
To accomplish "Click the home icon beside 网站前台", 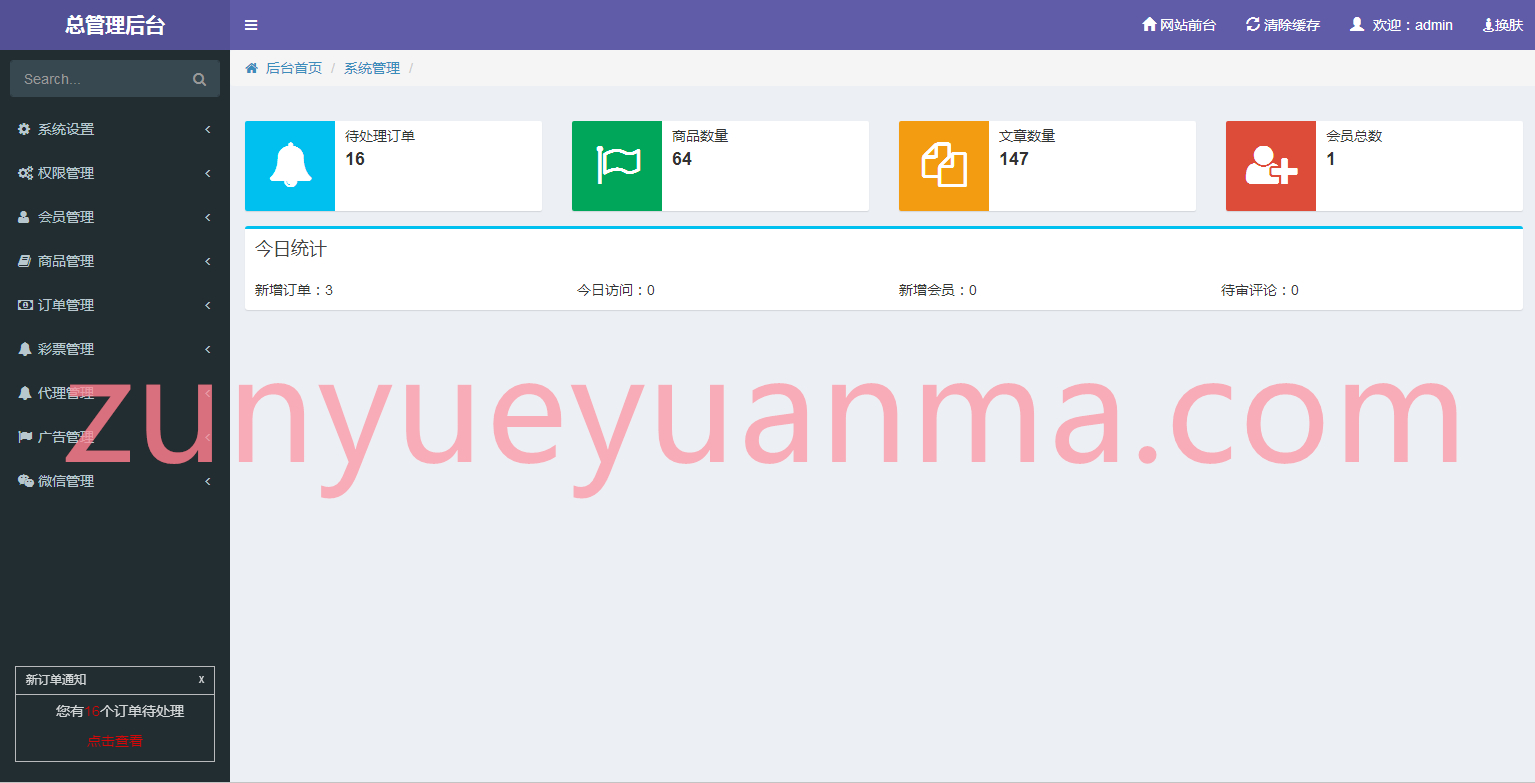I will coord(1149,24).
